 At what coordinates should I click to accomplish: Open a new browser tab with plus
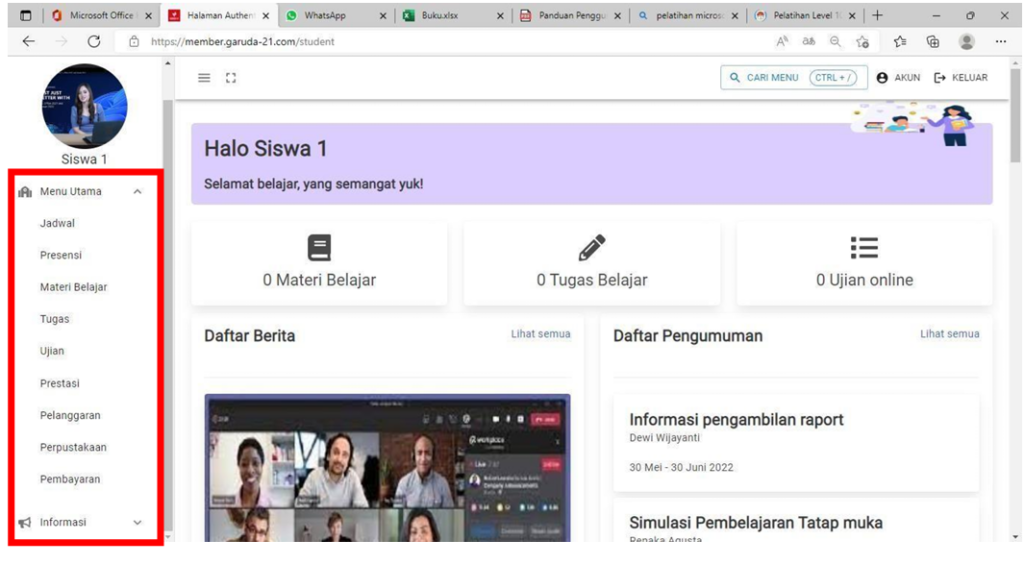(x=877, y=15)
